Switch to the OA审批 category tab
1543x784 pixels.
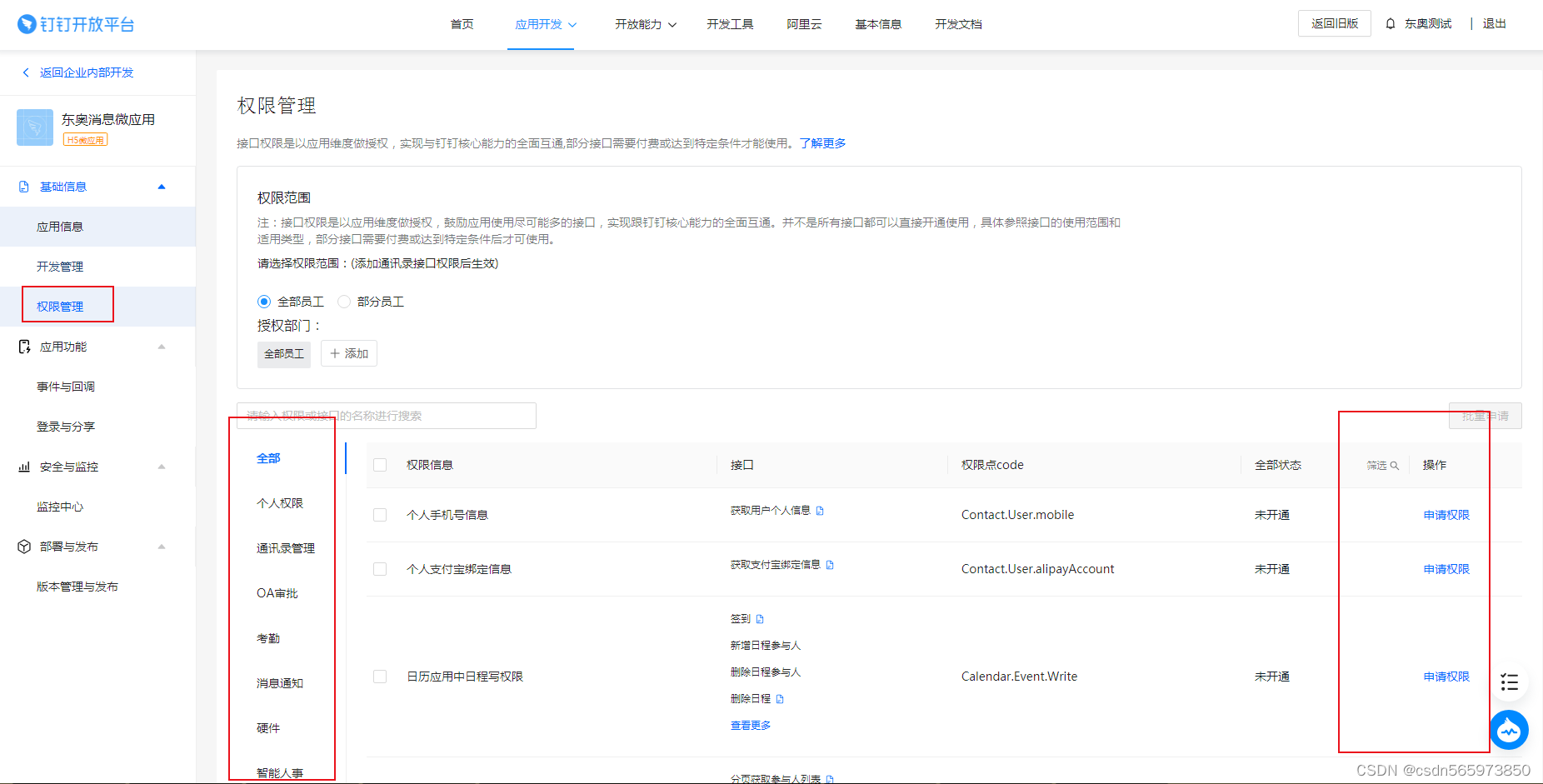pos(277,593)
